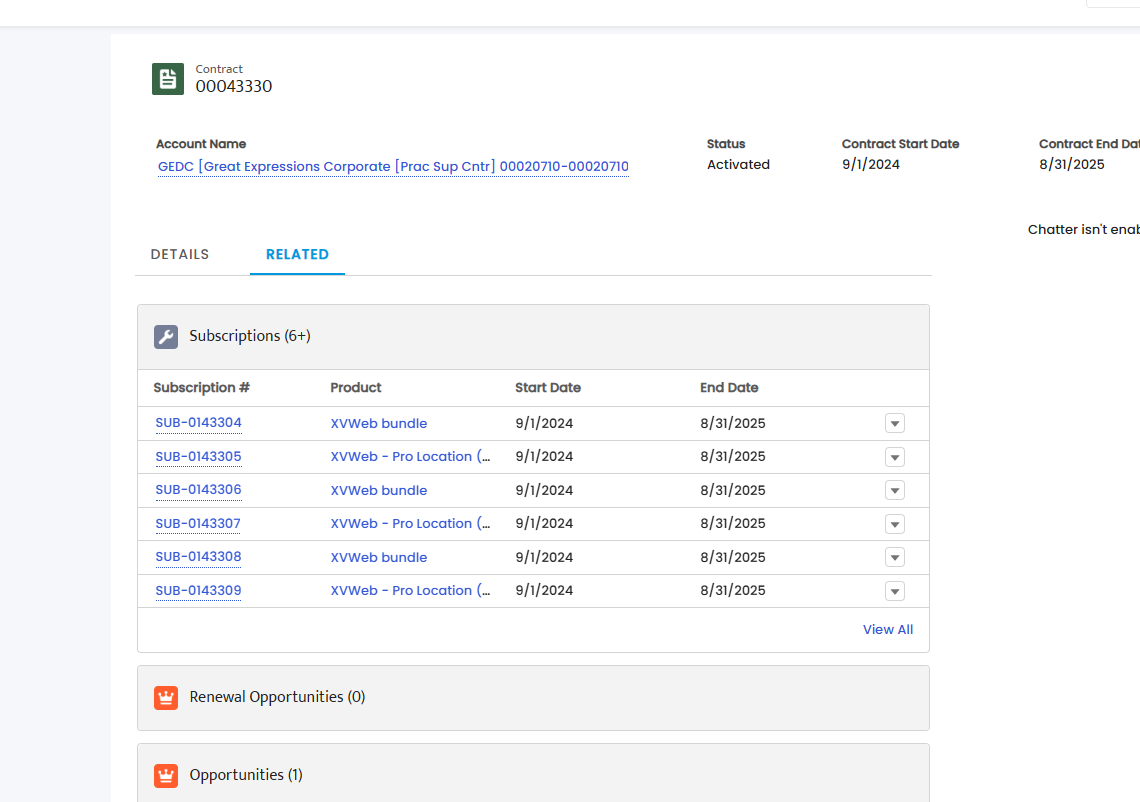The width and height of the screenshot is (1140, 802).
Task: Open XVWeb - Pro Location product for SUB-0143305
Action: pyautogui.click(x=411, y=457)
